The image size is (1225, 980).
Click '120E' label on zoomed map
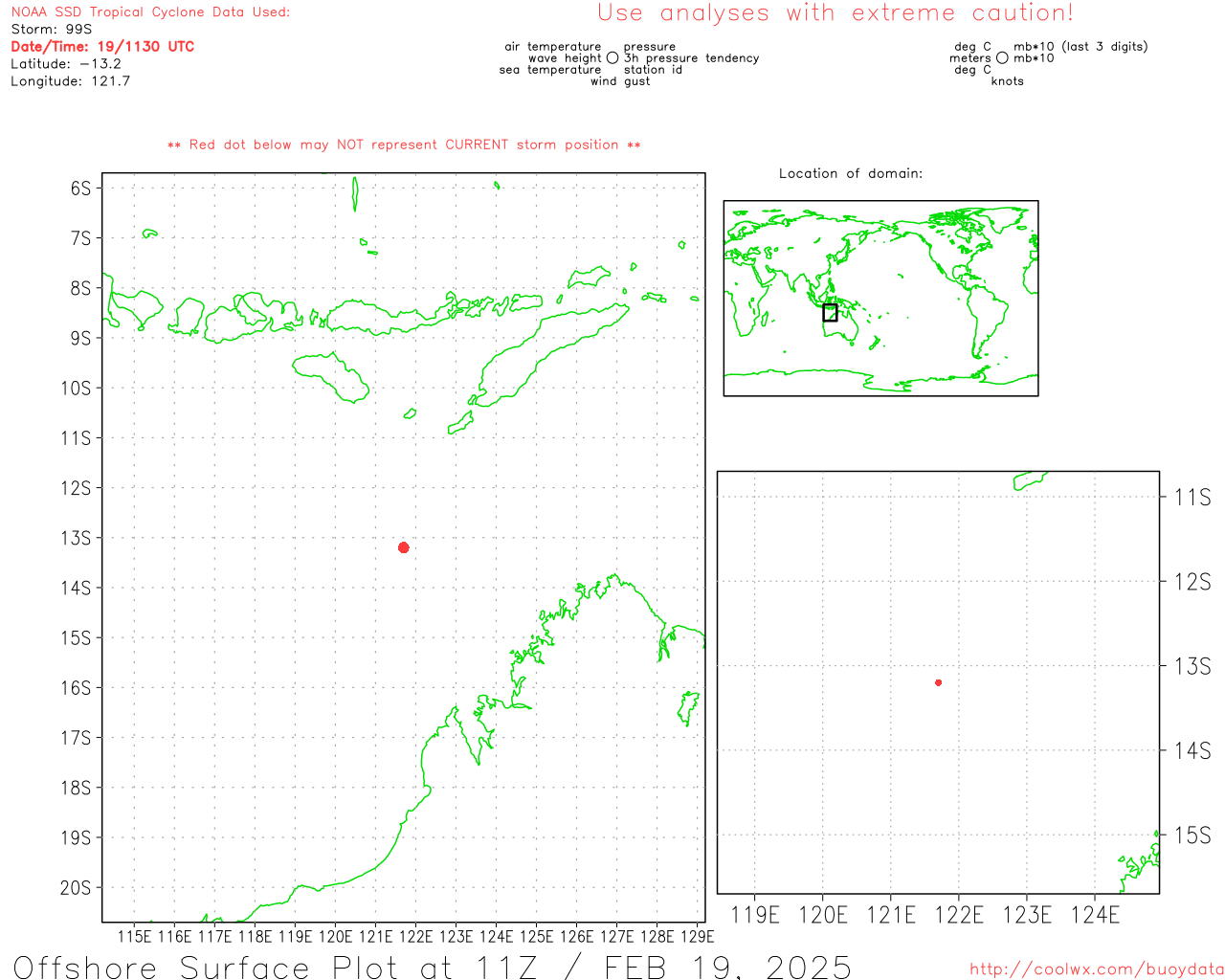823,915
